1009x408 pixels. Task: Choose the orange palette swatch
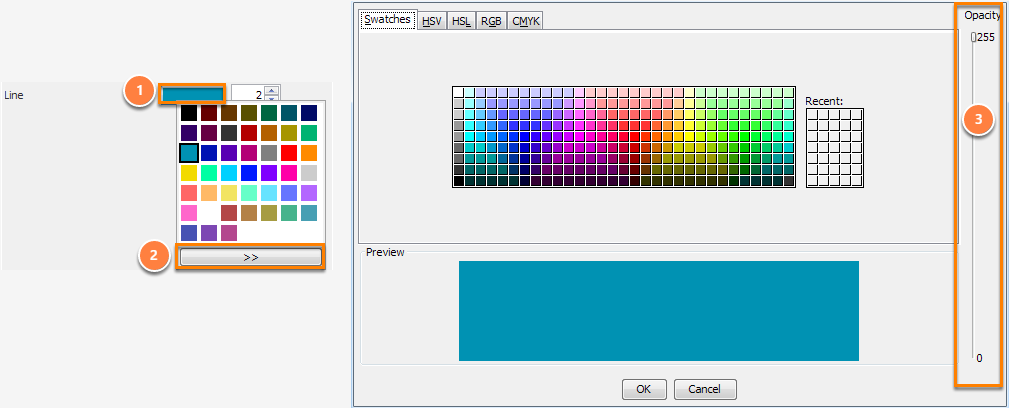(309, 153)
